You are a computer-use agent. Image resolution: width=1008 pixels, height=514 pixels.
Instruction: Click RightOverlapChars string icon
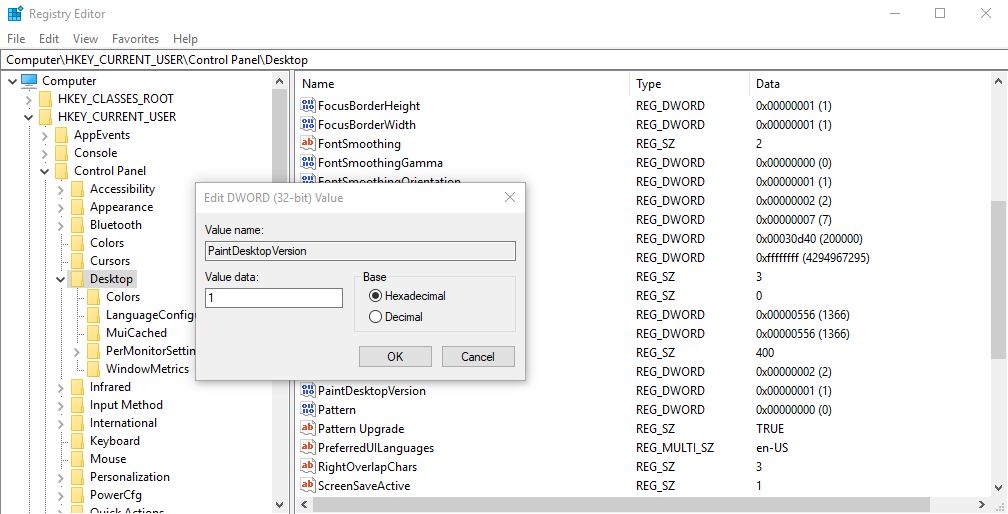coord(308,466)
